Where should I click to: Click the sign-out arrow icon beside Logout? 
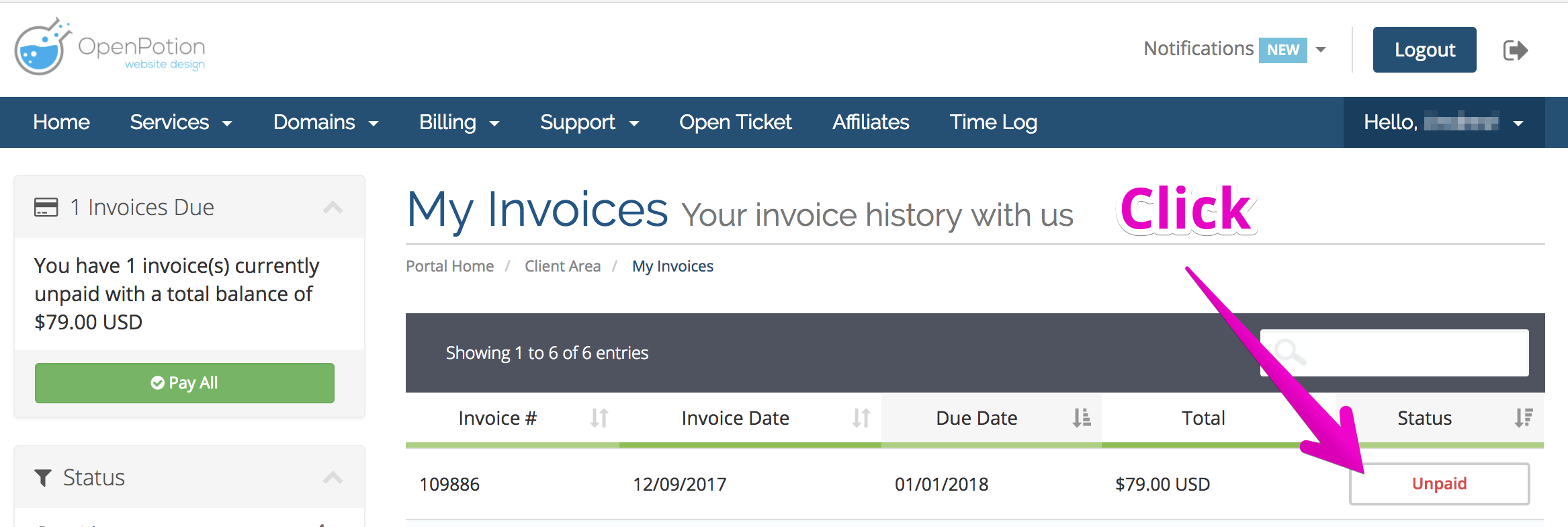tap(1515, 50)
